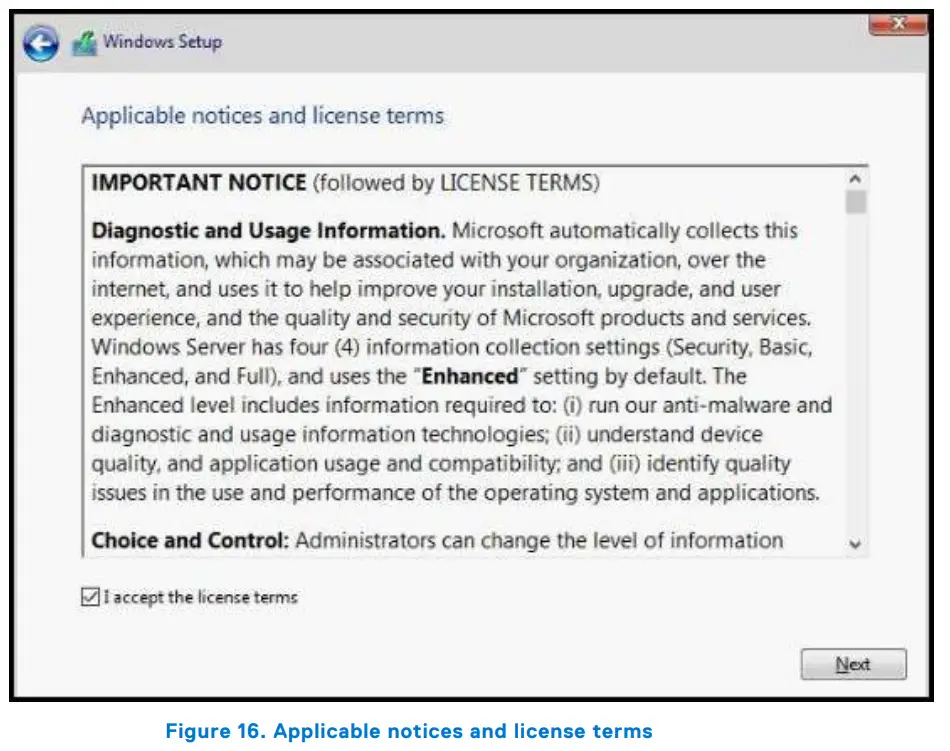Select the Windows flag emblem in the title bar
Screen dimensions: 950x751
pyautogui.click(x=84, y=41)
